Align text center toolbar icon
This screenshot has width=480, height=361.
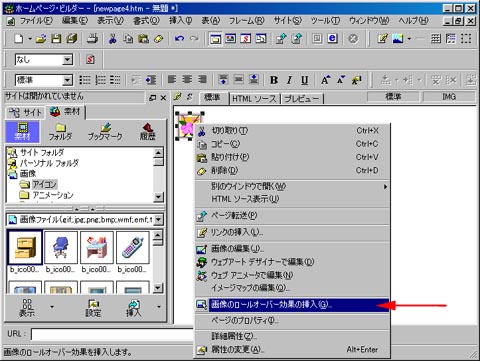(x=187, y=80)
